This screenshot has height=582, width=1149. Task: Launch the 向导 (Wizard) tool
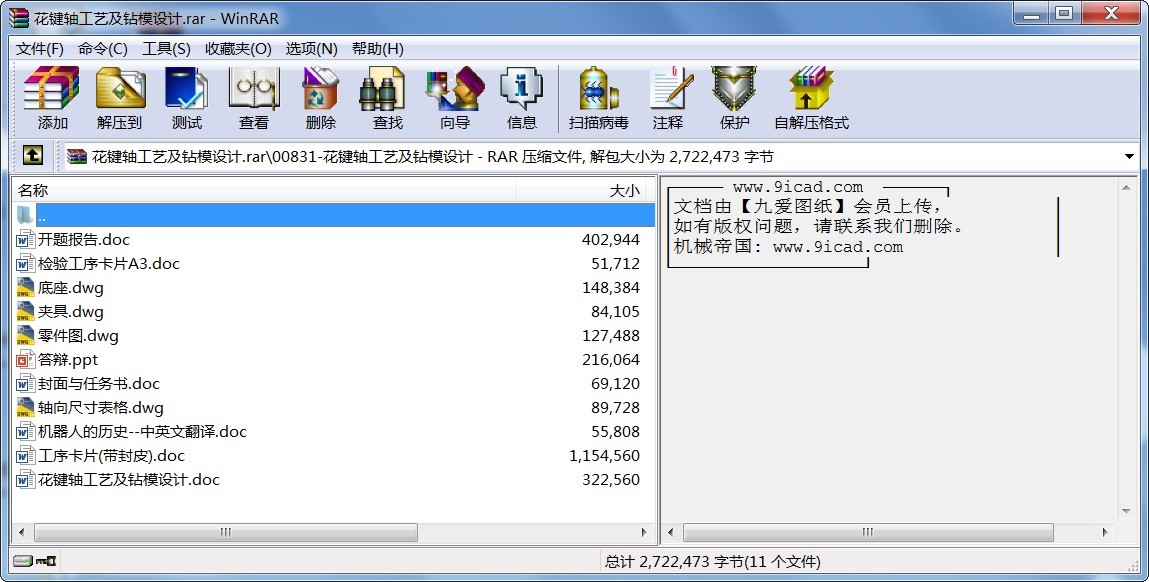(x=454, y=98)
